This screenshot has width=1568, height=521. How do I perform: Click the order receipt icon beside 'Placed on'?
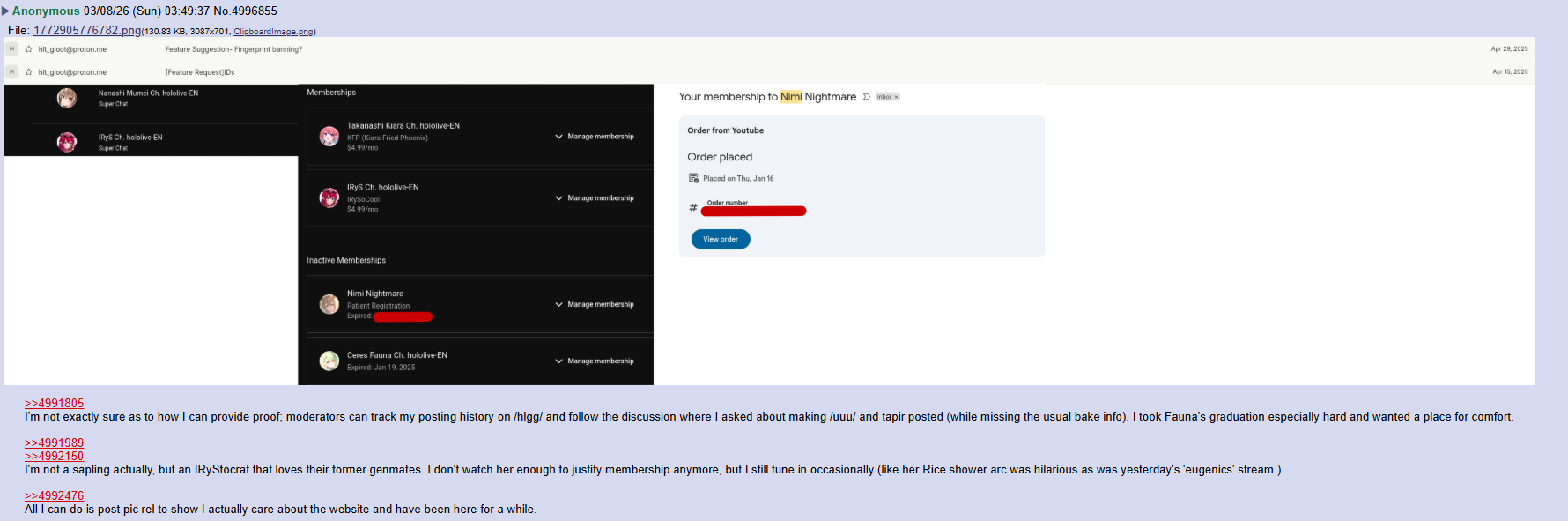click(693, 178)
